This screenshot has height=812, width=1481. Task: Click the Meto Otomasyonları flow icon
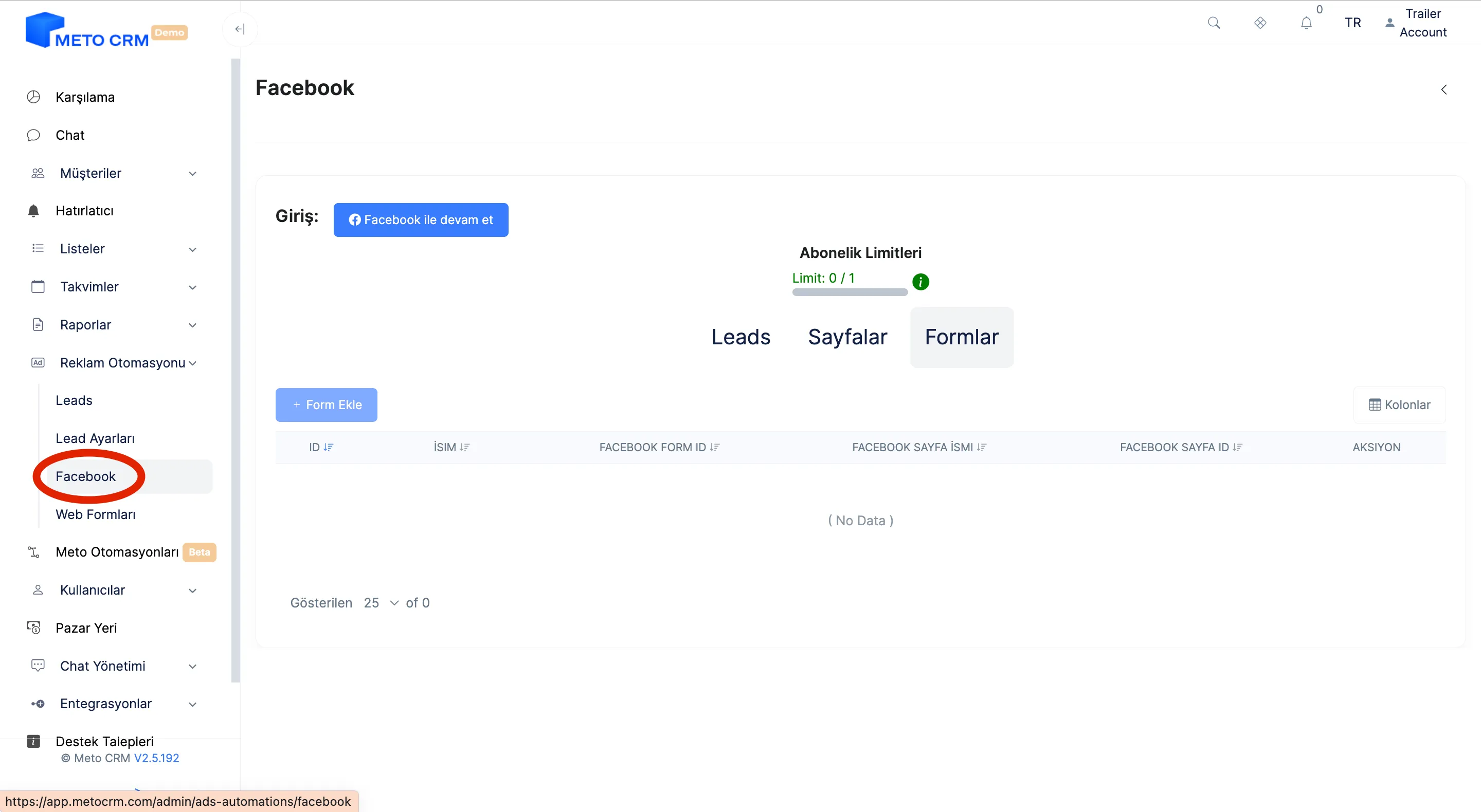(x=33, y=552)
